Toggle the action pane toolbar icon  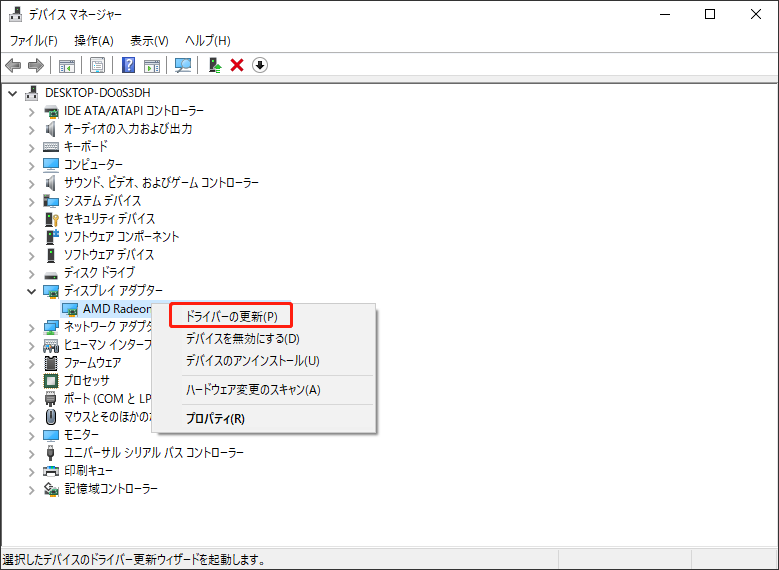152,65
